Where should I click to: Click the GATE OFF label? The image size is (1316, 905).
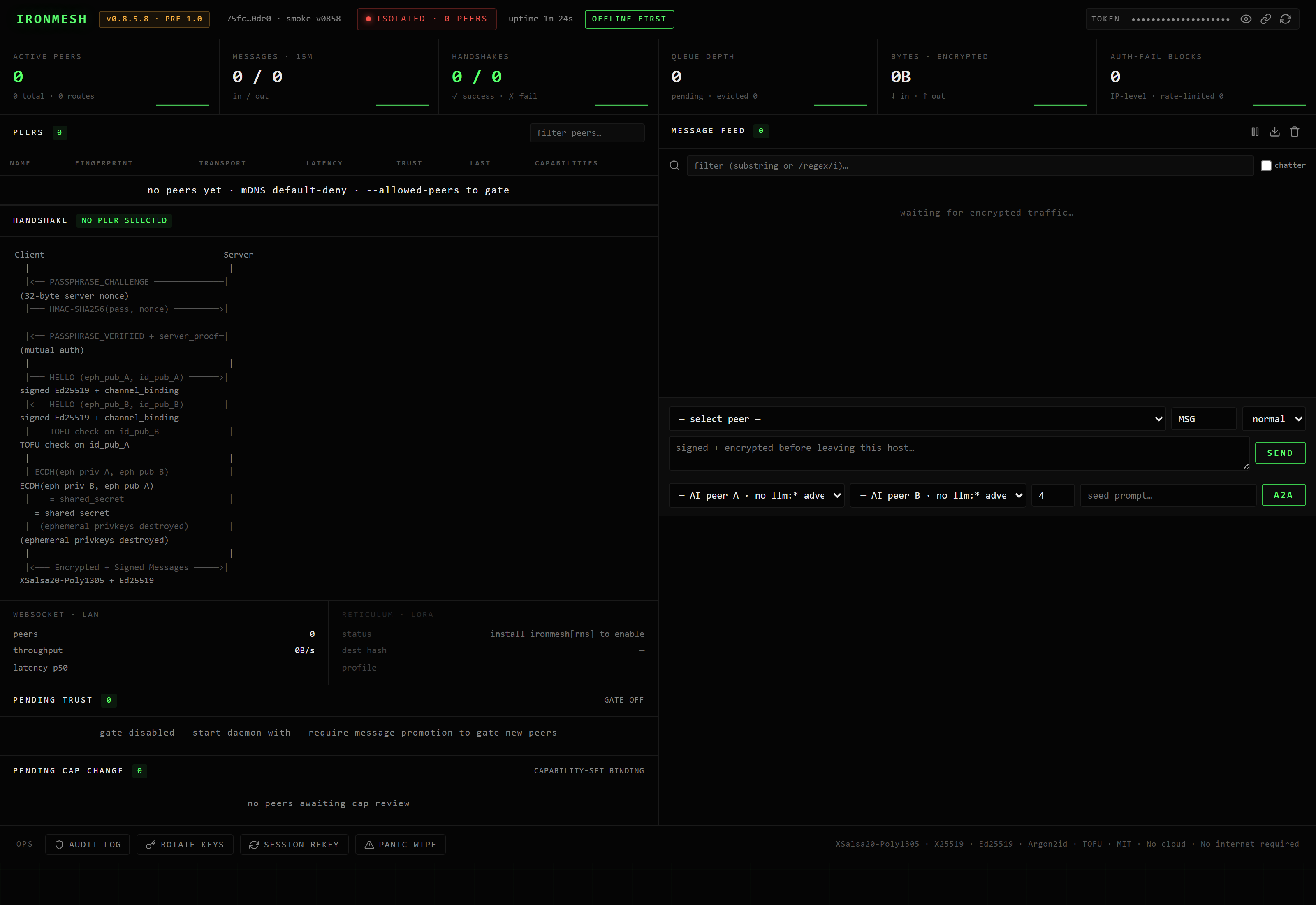[624, 700]
